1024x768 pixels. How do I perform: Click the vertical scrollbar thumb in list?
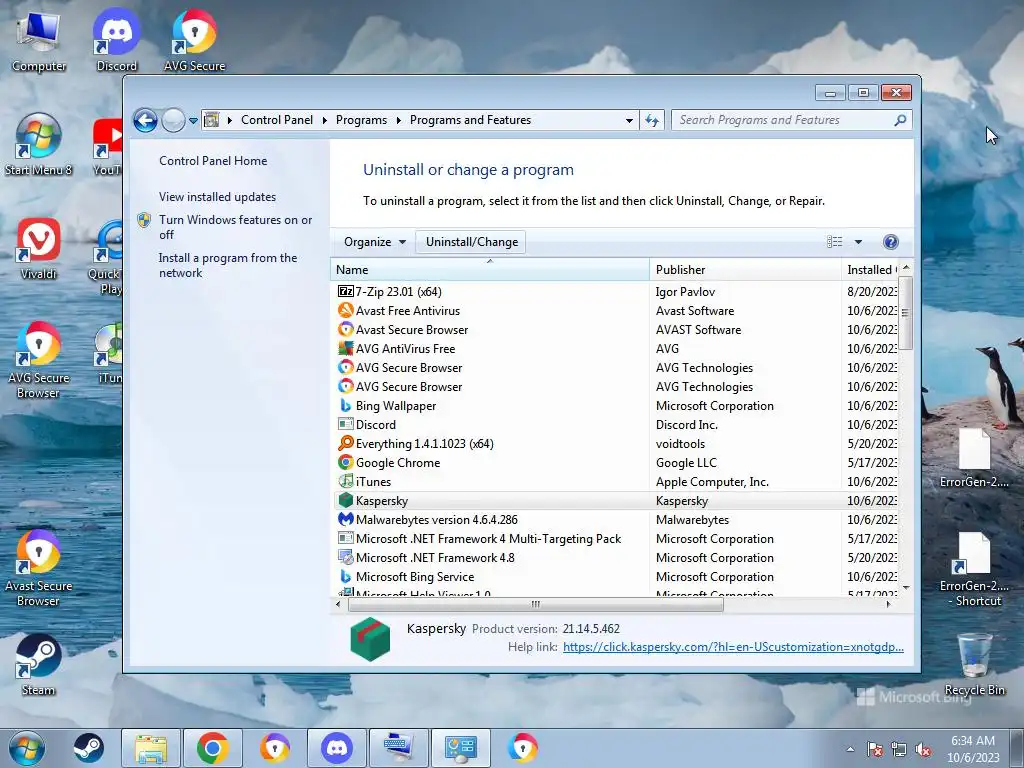click(x=905, y=313)
